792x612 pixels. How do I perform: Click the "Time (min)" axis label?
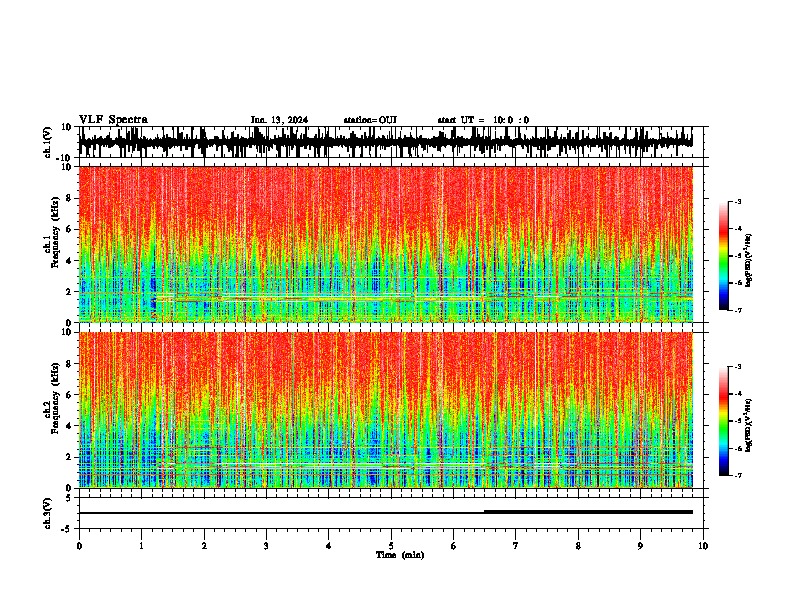point(400,555)
